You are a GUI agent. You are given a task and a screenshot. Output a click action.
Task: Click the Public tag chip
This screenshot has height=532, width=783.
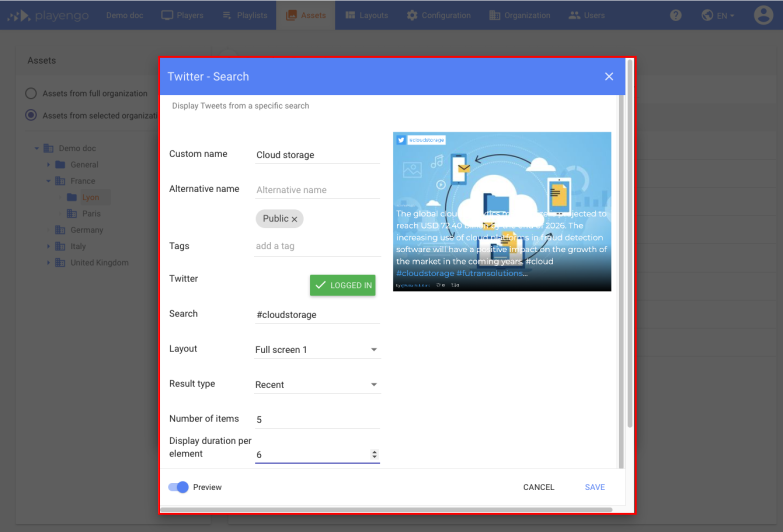(x=279, y=219)
